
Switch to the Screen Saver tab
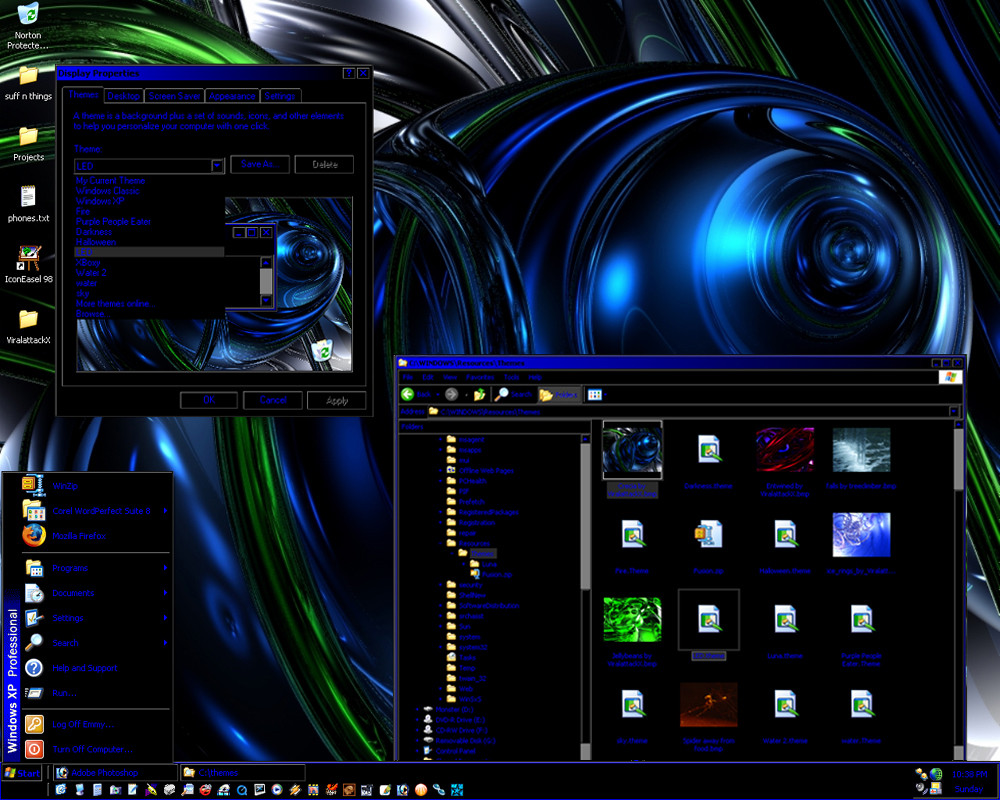[x=174, y=96]
